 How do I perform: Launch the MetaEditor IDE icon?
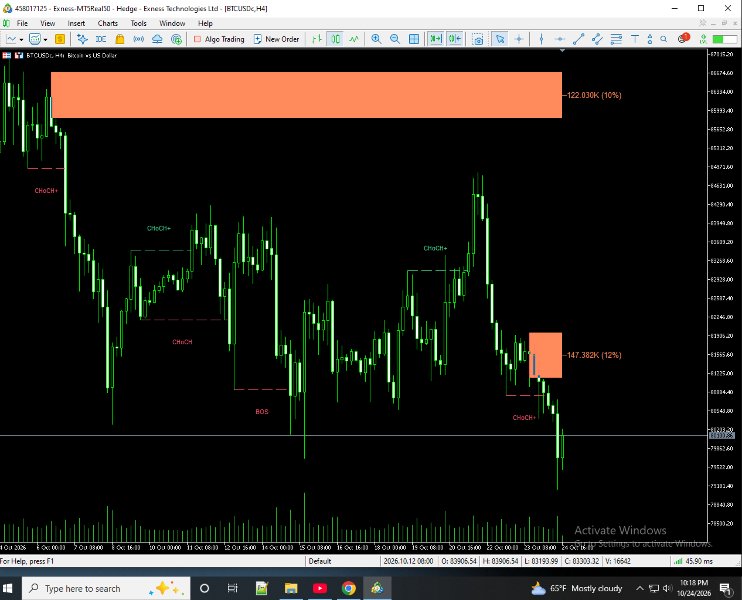[101, 39]
